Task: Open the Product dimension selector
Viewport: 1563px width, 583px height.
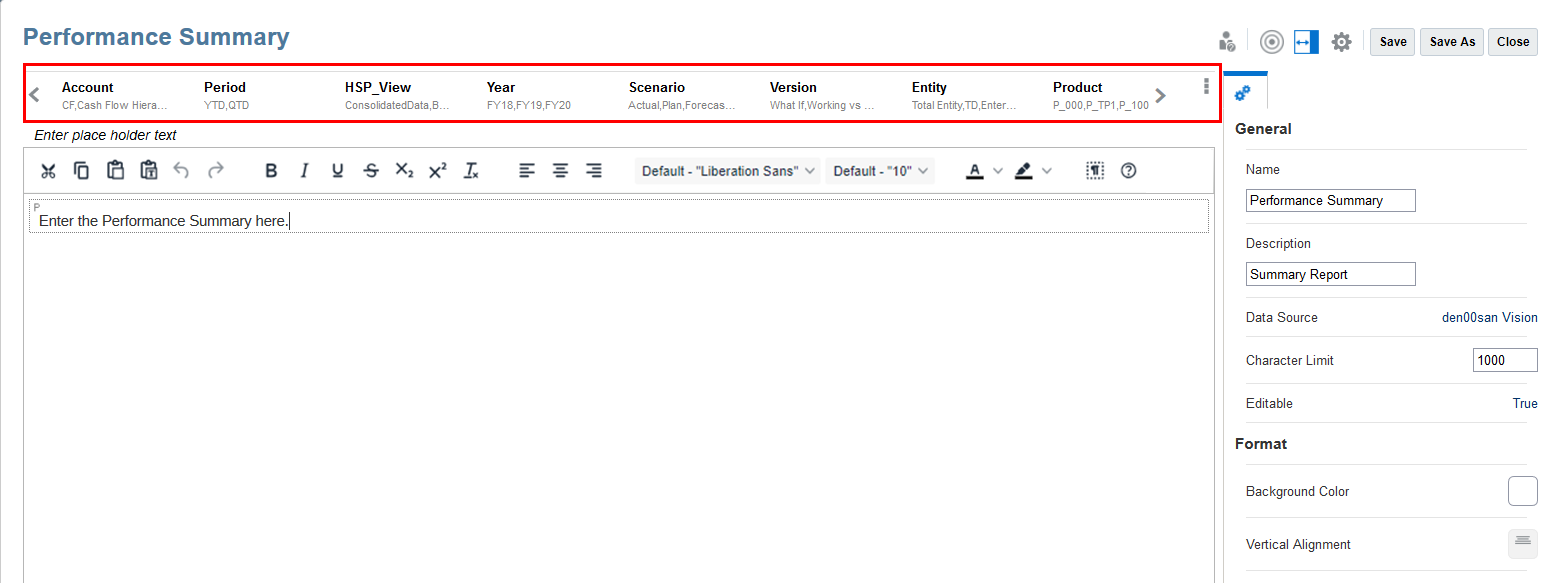Action: pos(1101,95)
